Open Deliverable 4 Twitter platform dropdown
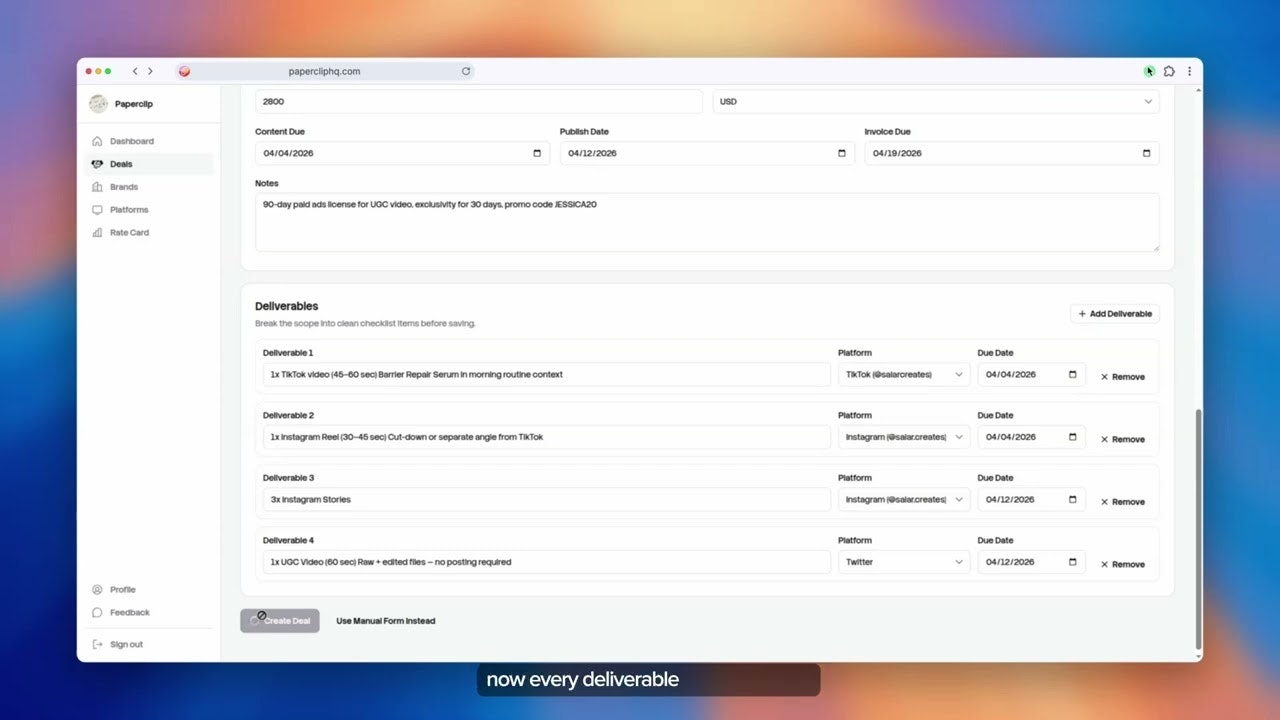1280x720 pixels. pyautogui.click(x=904, y=562)
